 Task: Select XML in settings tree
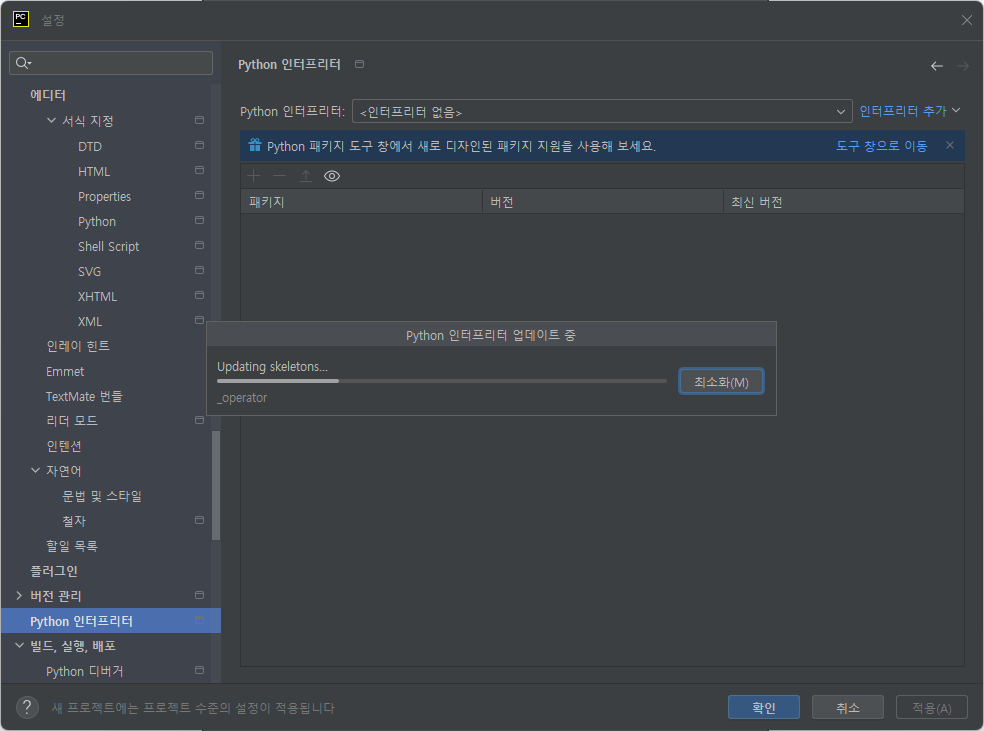coord(90,321)
